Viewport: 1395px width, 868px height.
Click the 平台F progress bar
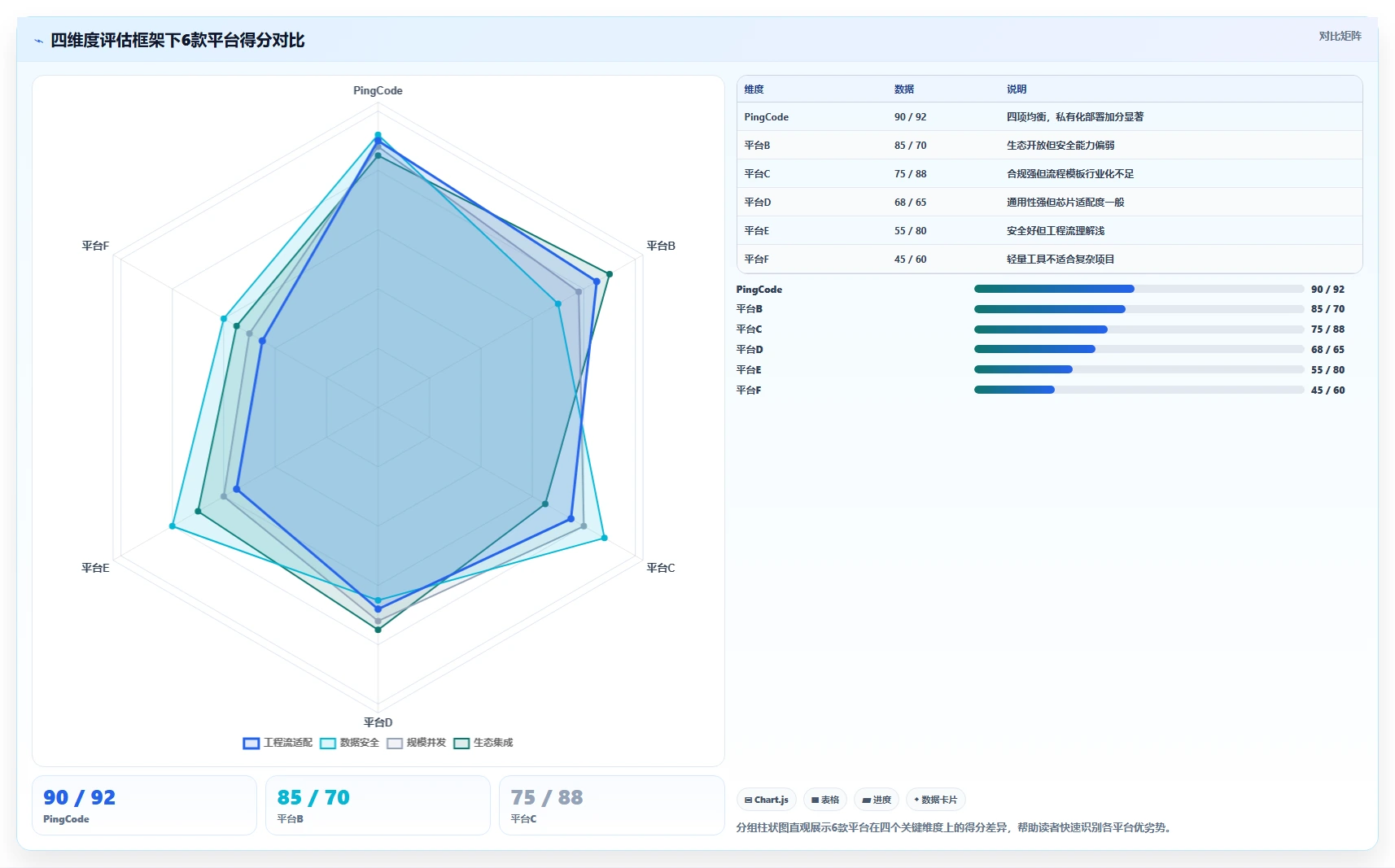pos(1139,390)
